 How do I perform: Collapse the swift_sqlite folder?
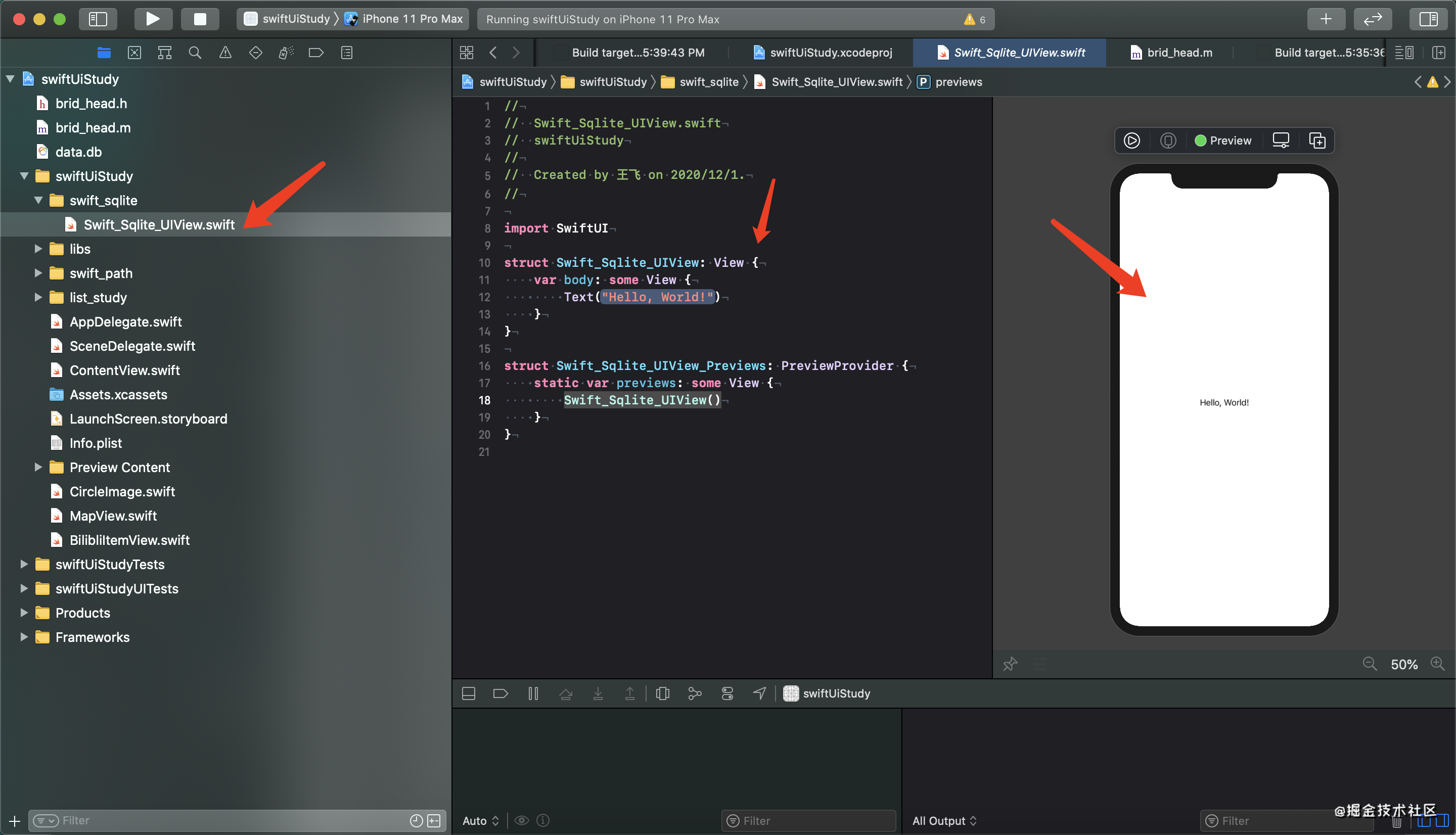[x=38, y=200]
